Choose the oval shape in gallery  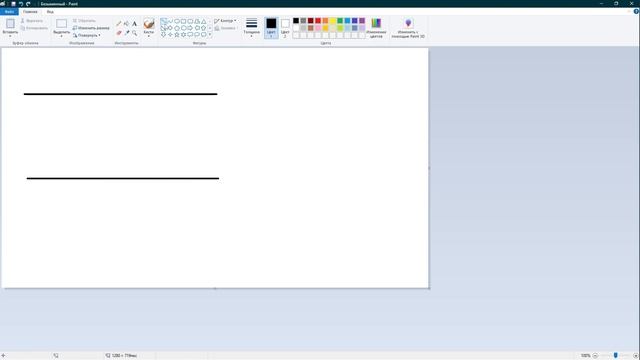(177, 21)
